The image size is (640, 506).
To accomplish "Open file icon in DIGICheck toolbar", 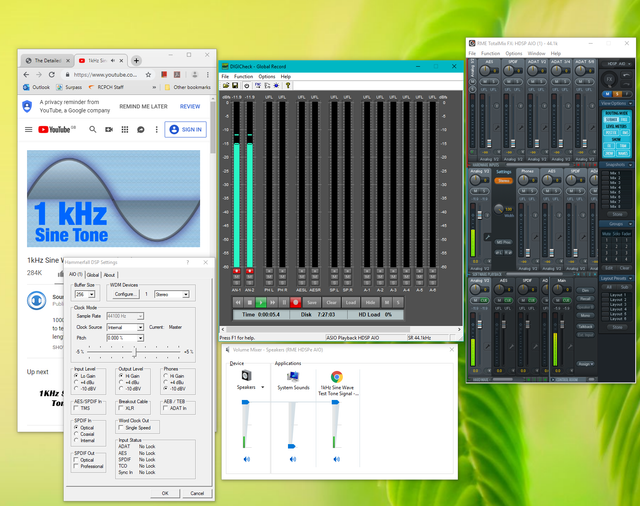I will 226,85.
